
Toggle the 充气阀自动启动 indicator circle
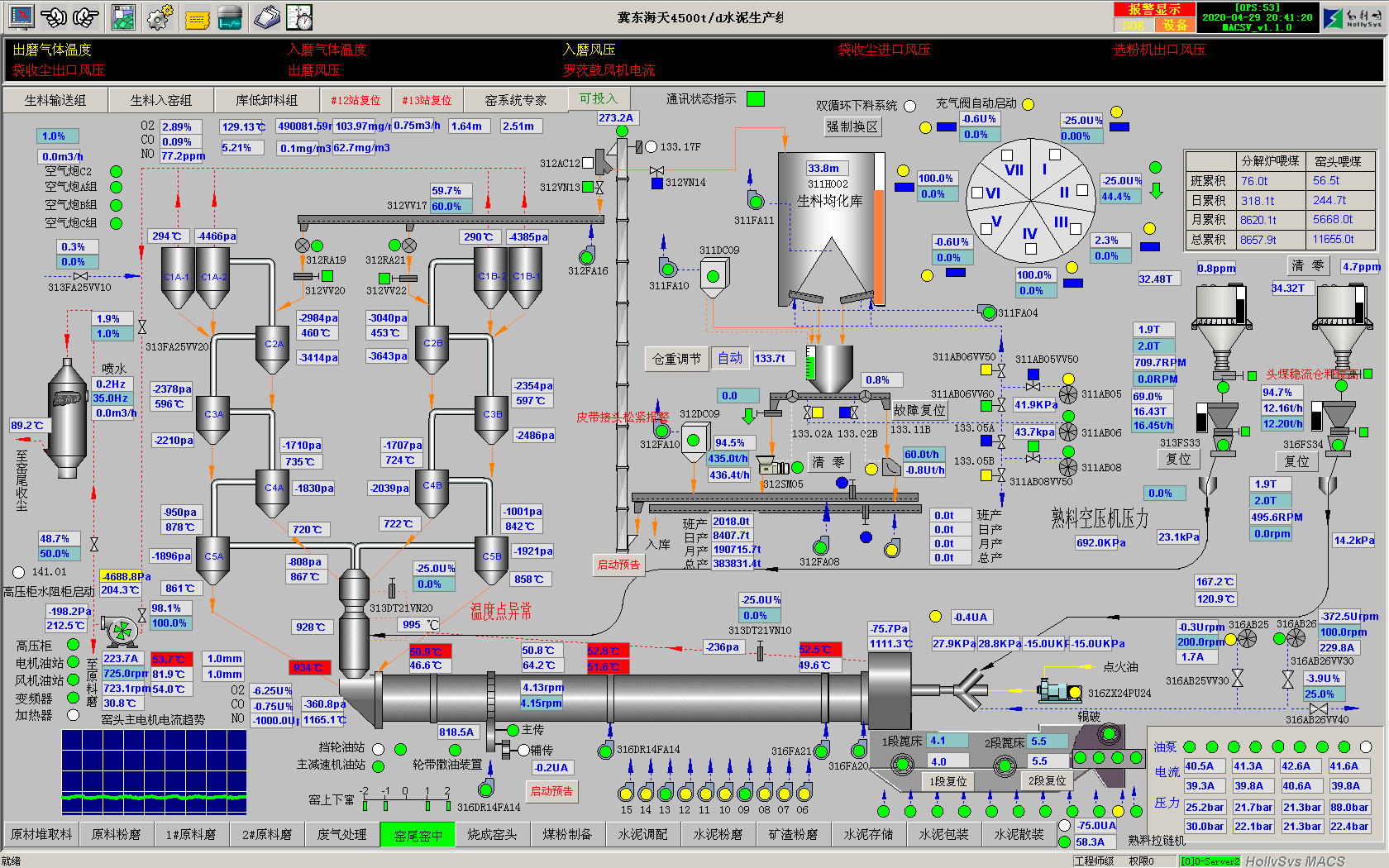point(1028,104)
